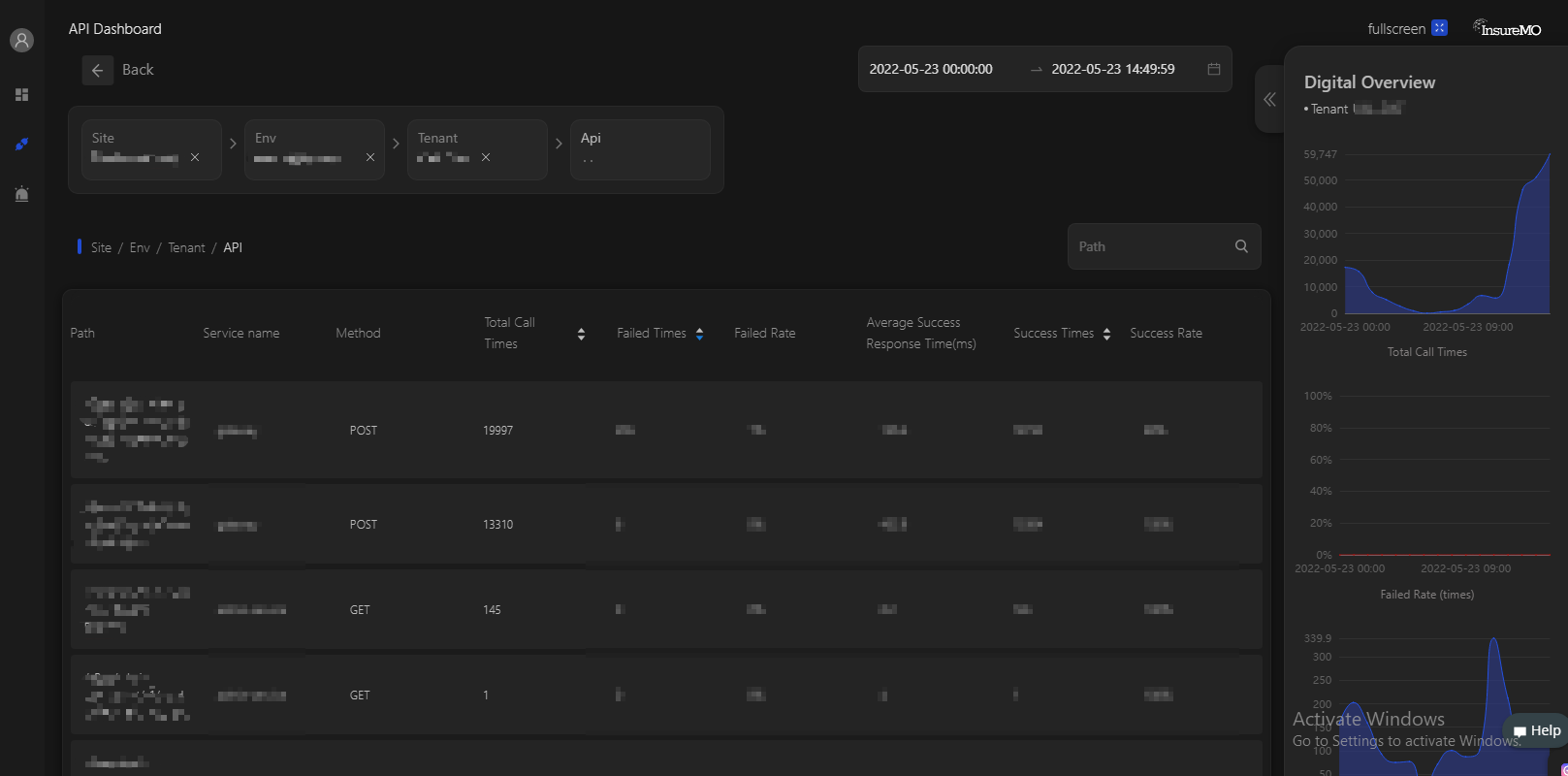
Task: Click the Total Call Times chart label
Action: [1427, 352]
